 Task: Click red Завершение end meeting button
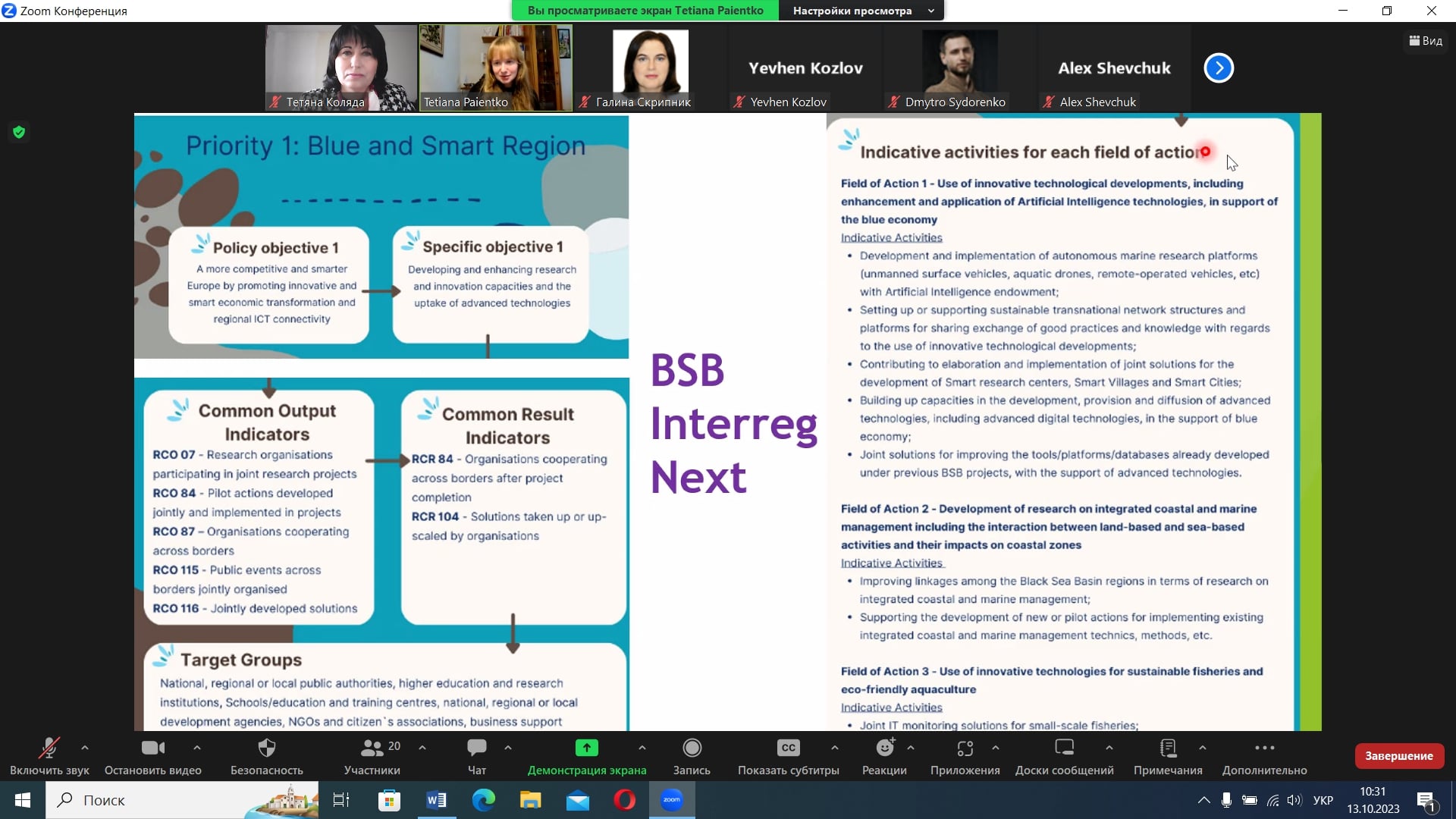tap(1399, 756)
